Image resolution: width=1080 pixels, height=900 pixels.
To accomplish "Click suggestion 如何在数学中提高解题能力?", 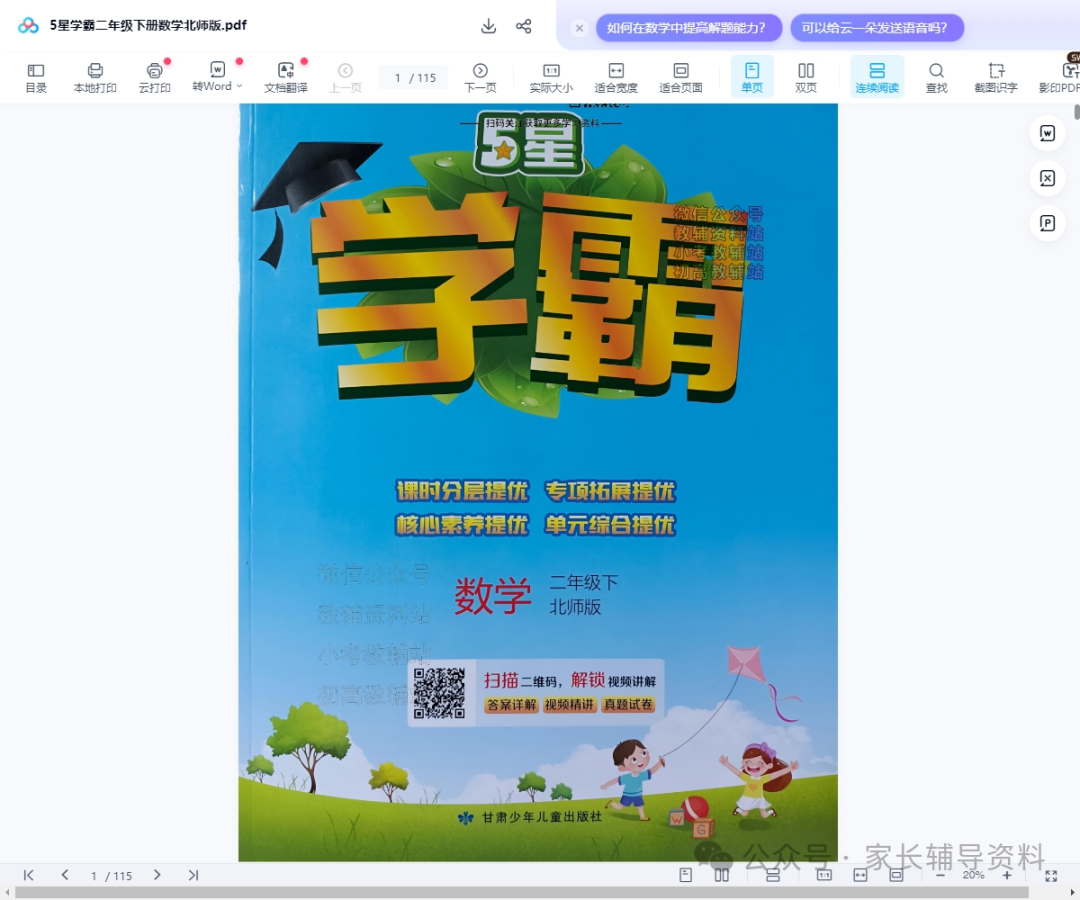I will pyautogui.click(x=689, y=28).
